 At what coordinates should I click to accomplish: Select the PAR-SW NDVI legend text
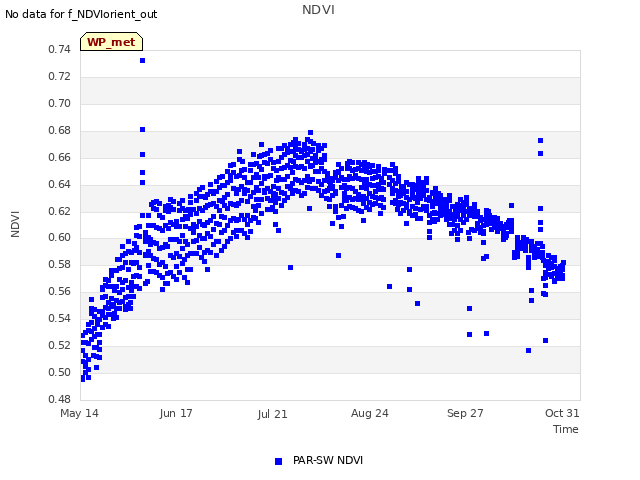(x=328, y=460)
